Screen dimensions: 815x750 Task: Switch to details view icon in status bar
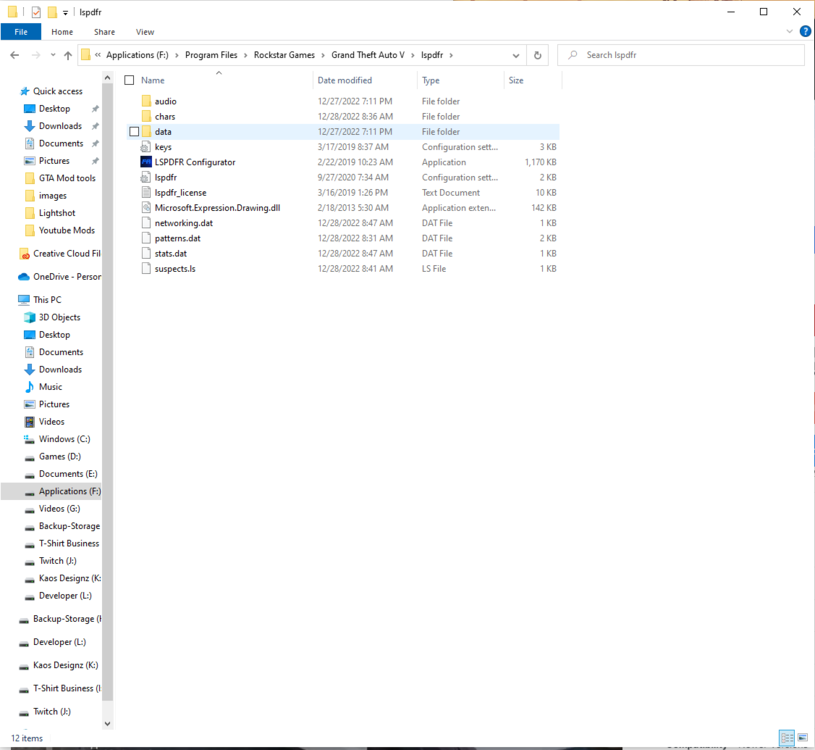coord(787,738)
